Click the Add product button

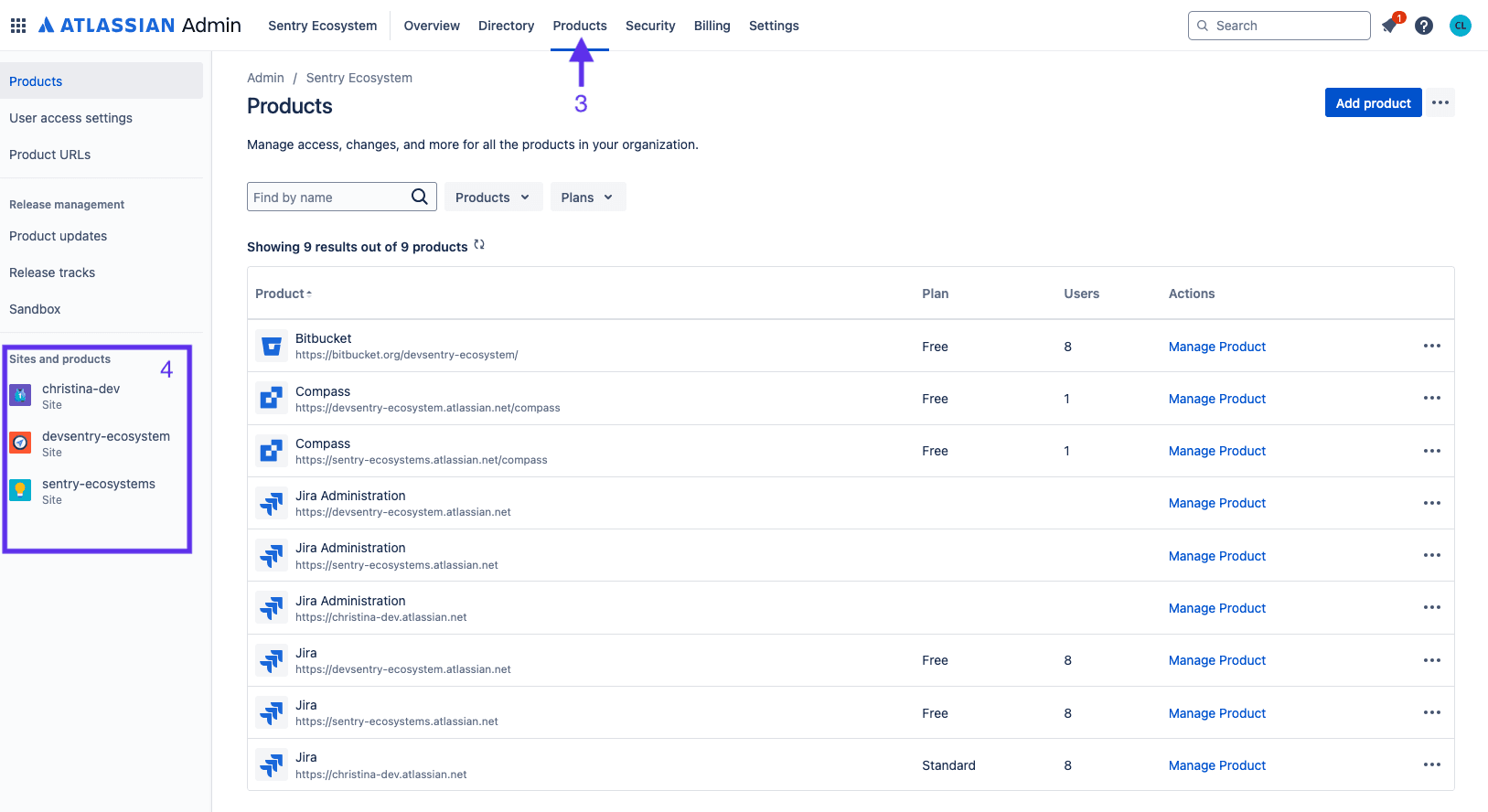tap(1373, 103)
